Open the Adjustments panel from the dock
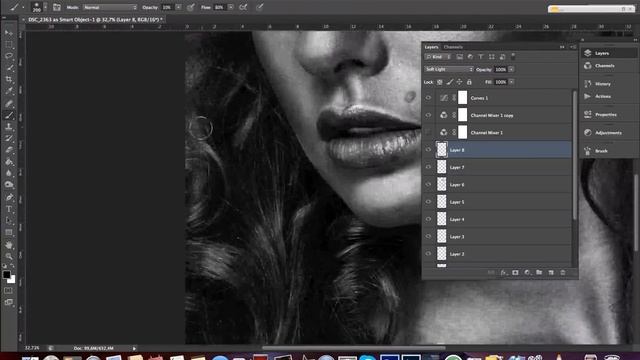This screenshot has width=640, height=360. [x=609, y=133]
